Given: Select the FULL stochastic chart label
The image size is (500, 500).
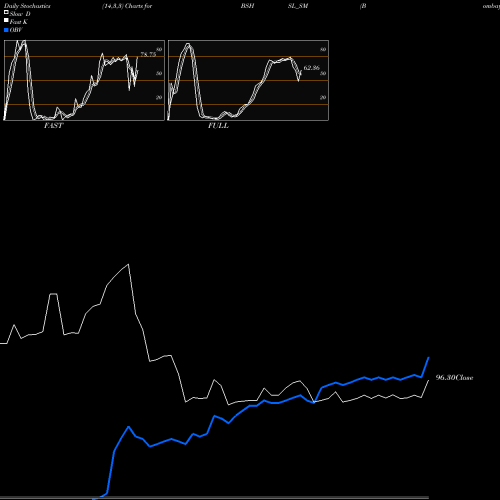Looking at the screenshot, I should pyautogui.click(x=218, y=126).
